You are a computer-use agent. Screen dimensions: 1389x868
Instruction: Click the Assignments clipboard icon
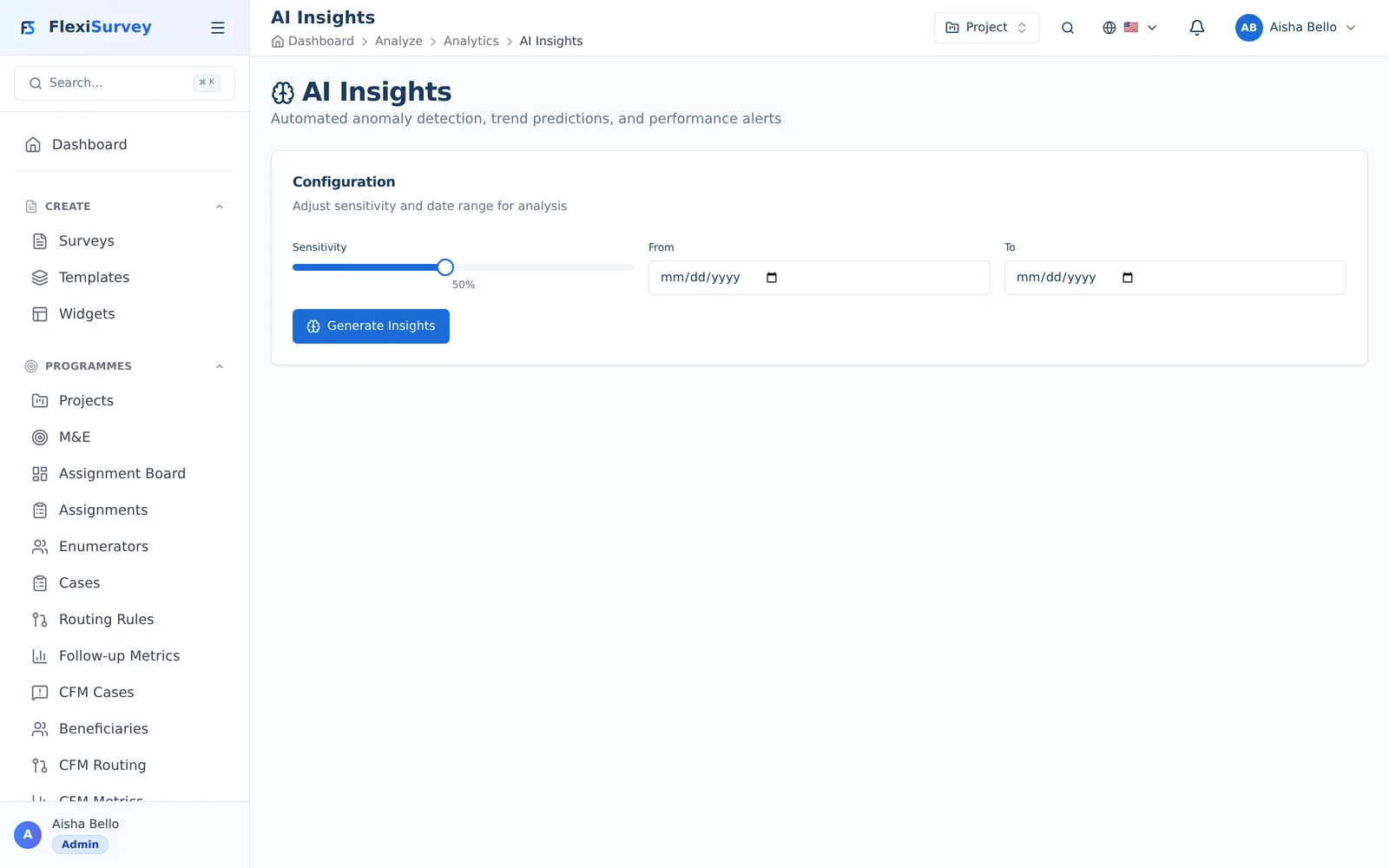coord(40,510)
